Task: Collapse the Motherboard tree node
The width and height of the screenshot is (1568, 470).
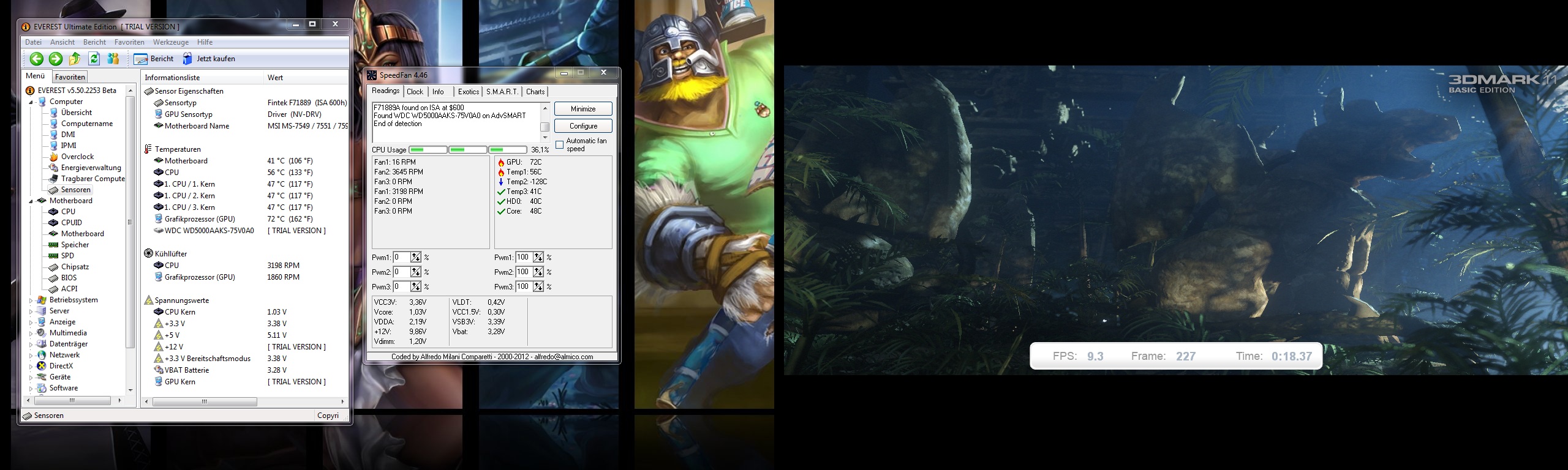Action: pos(31,201)
